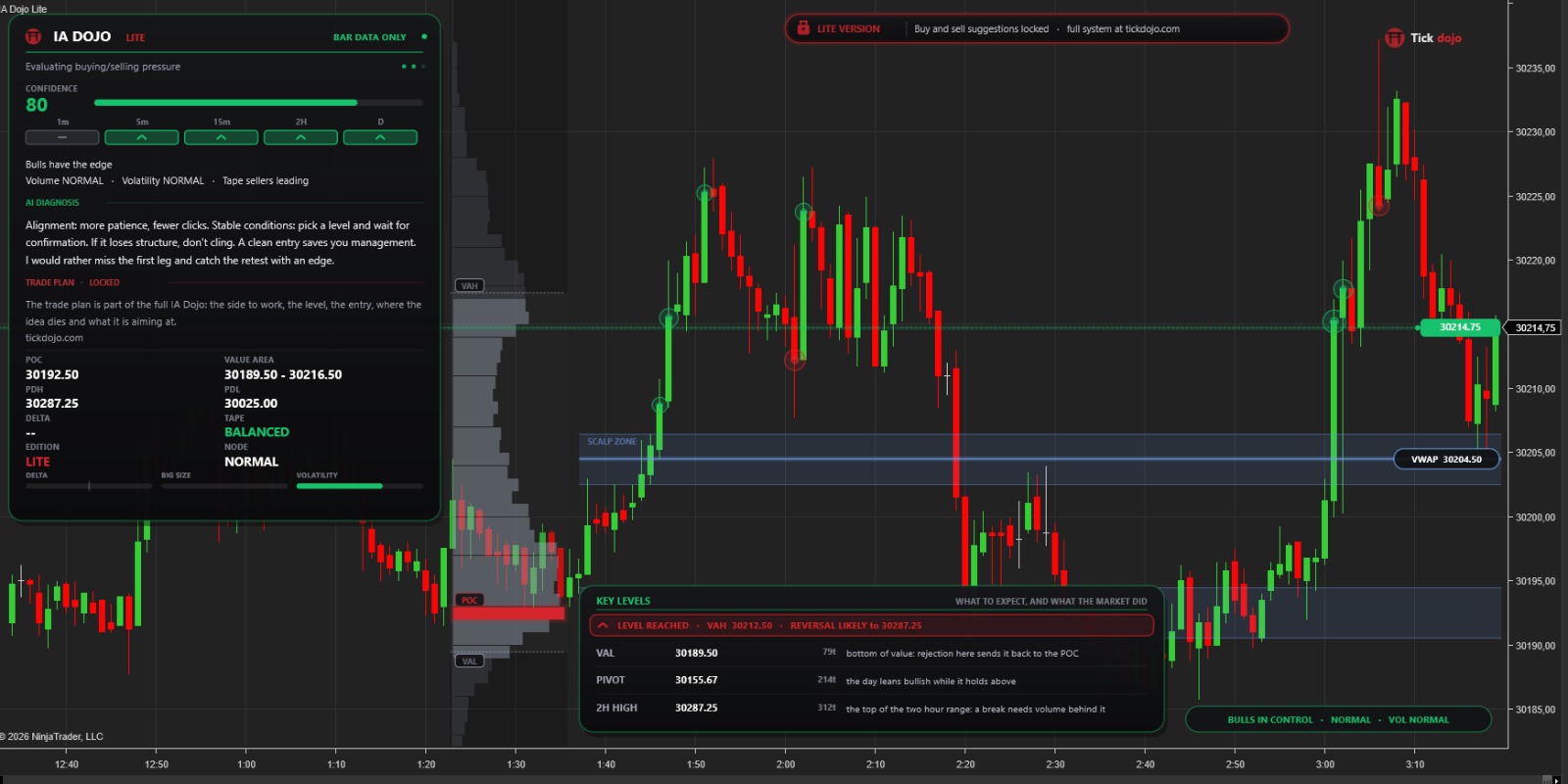Click REVERSAL LIKELY to 30287.25 text

point(856,626)
